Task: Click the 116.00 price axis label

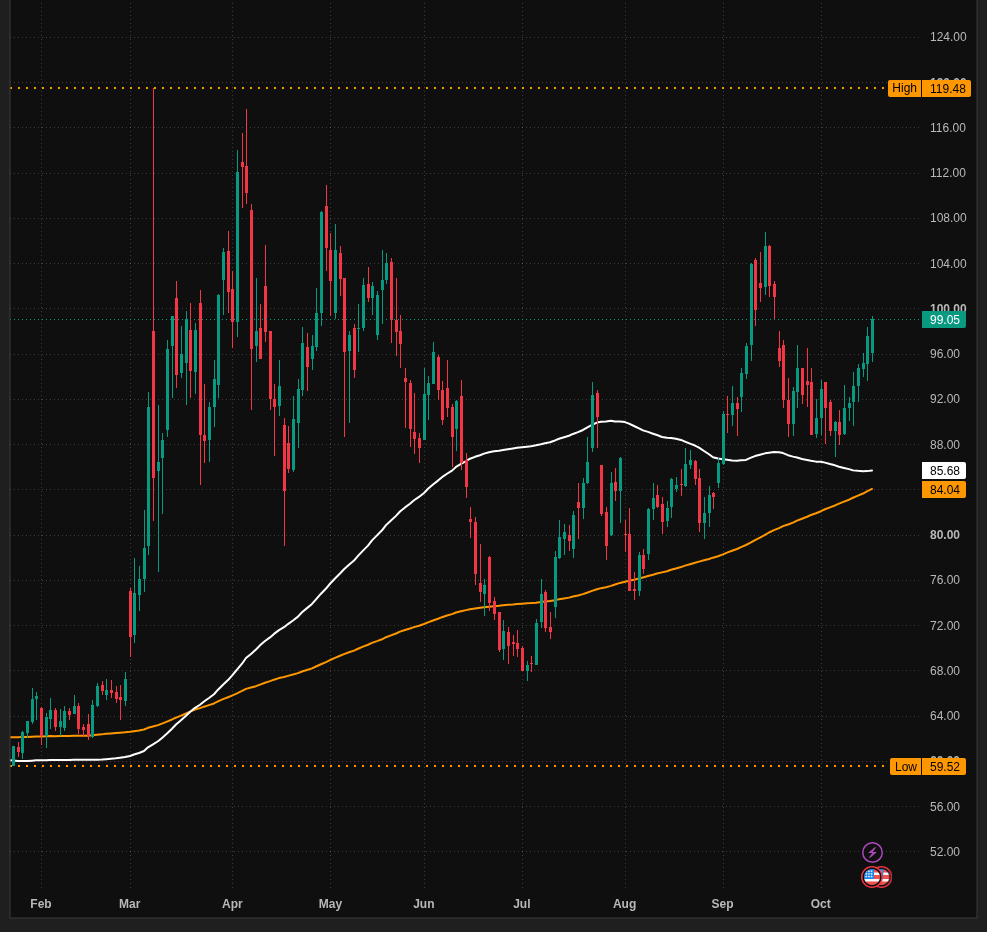Action: (948, 128)
